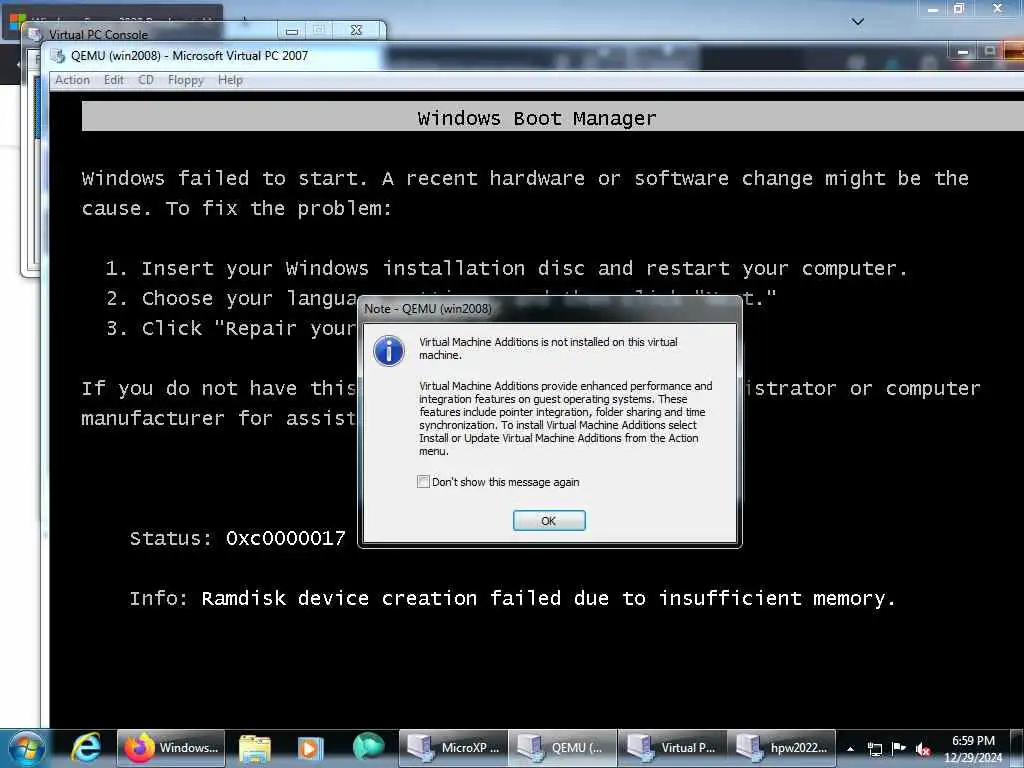1024x768 pixels.
Task: Switch to the hpw2022... taskbar window
Action: click(782, 748)
